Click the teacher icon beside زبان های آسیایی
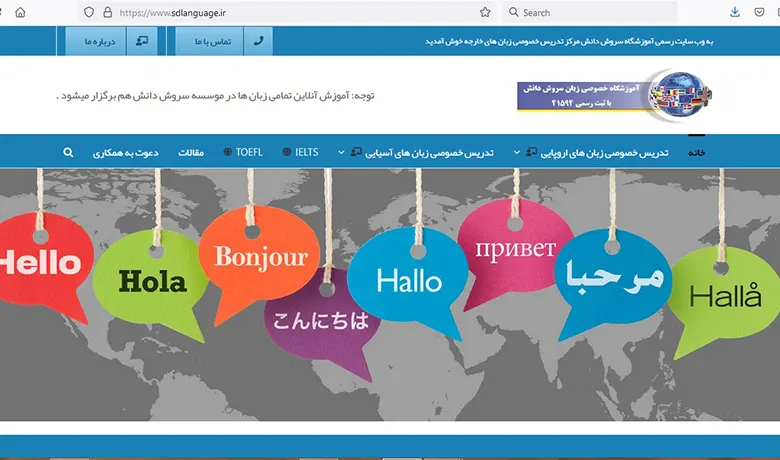Viewport: 780px width, 460px height. click(356, 151)
